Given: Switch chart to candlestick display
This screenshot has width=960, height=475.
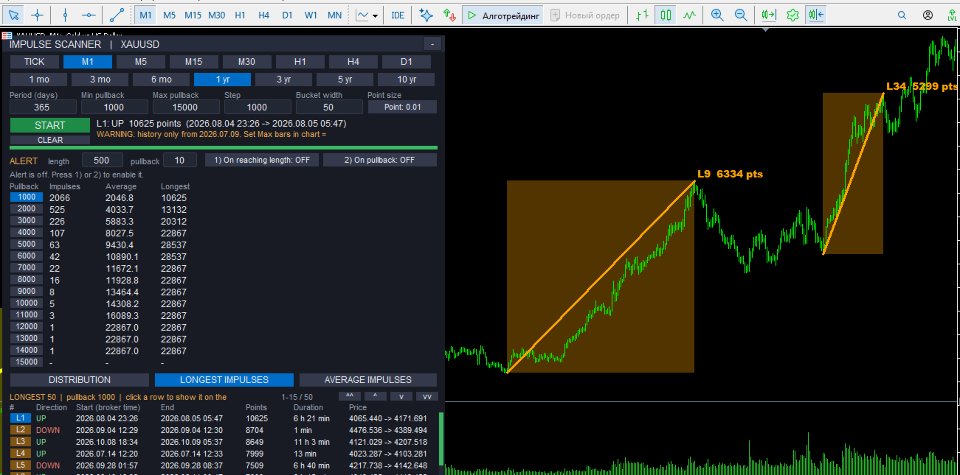Looking at the screenshot, I should pos(666,15).
